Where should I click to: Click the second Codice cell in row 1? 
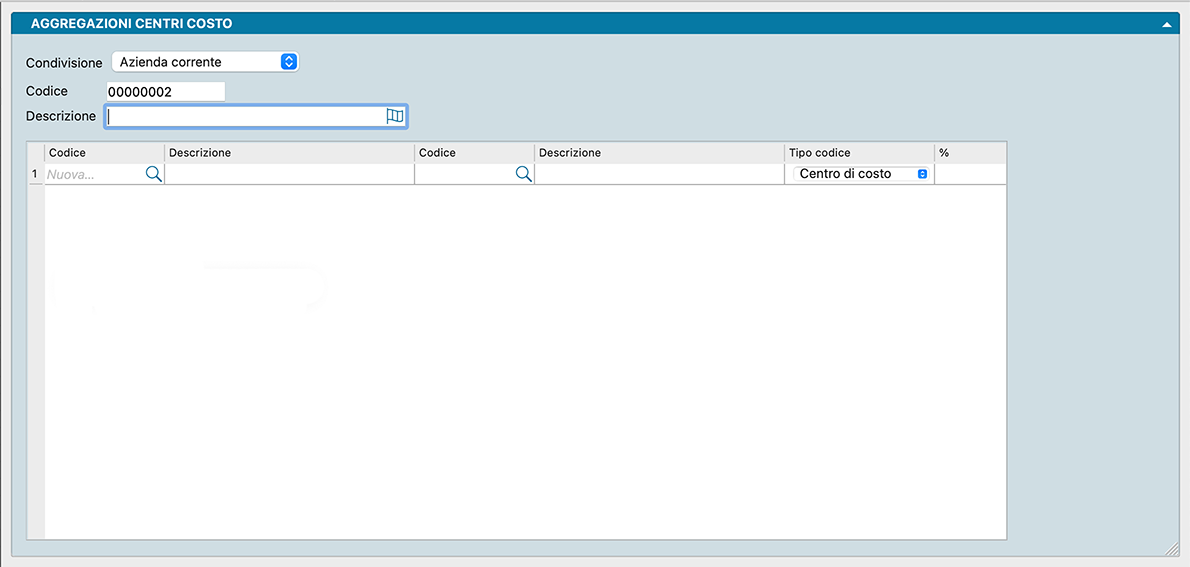tap(463, 174)
